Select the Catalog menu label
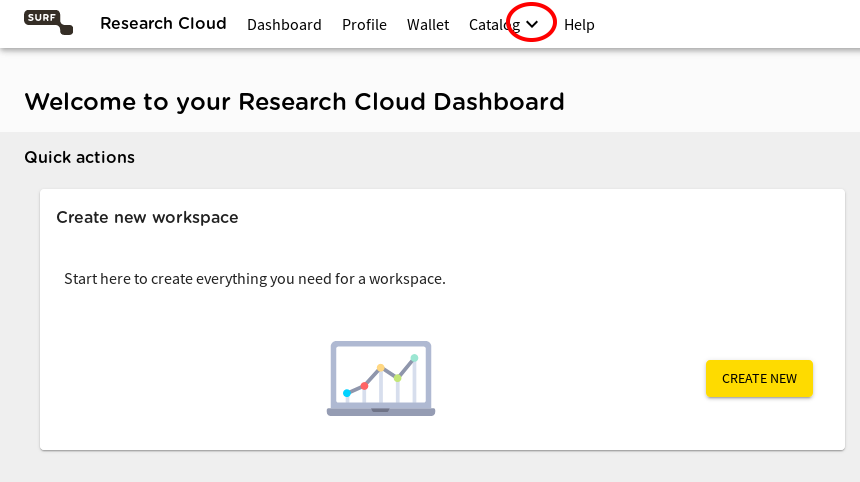 click(x=494, y=25)
